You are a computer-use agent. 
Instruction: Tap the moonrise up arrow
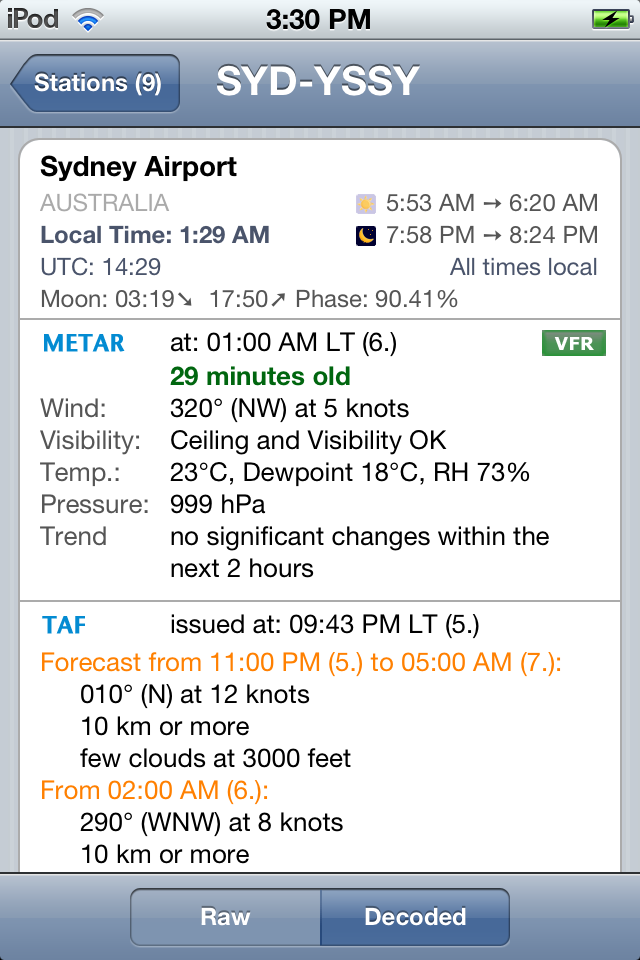coord(278,299)
